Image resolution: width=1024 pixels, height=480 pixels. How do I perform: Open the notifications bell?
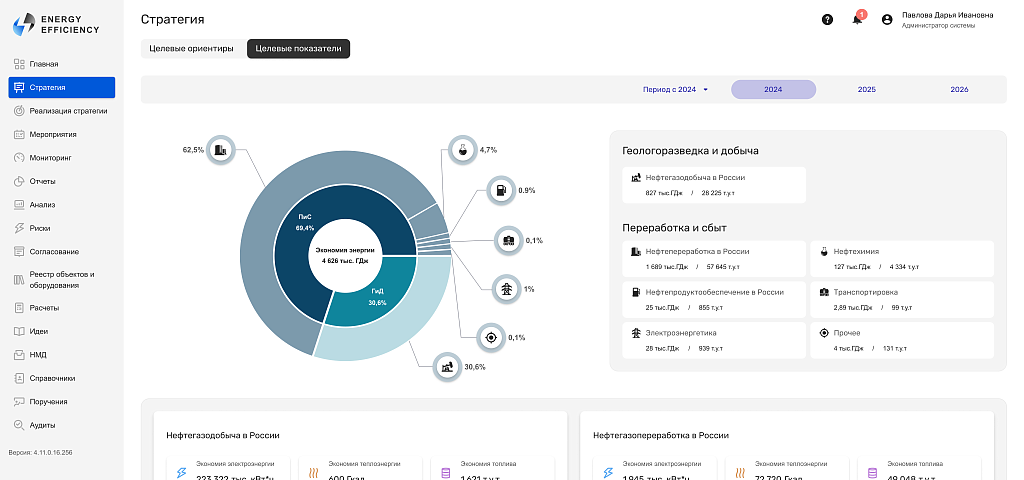857,20
